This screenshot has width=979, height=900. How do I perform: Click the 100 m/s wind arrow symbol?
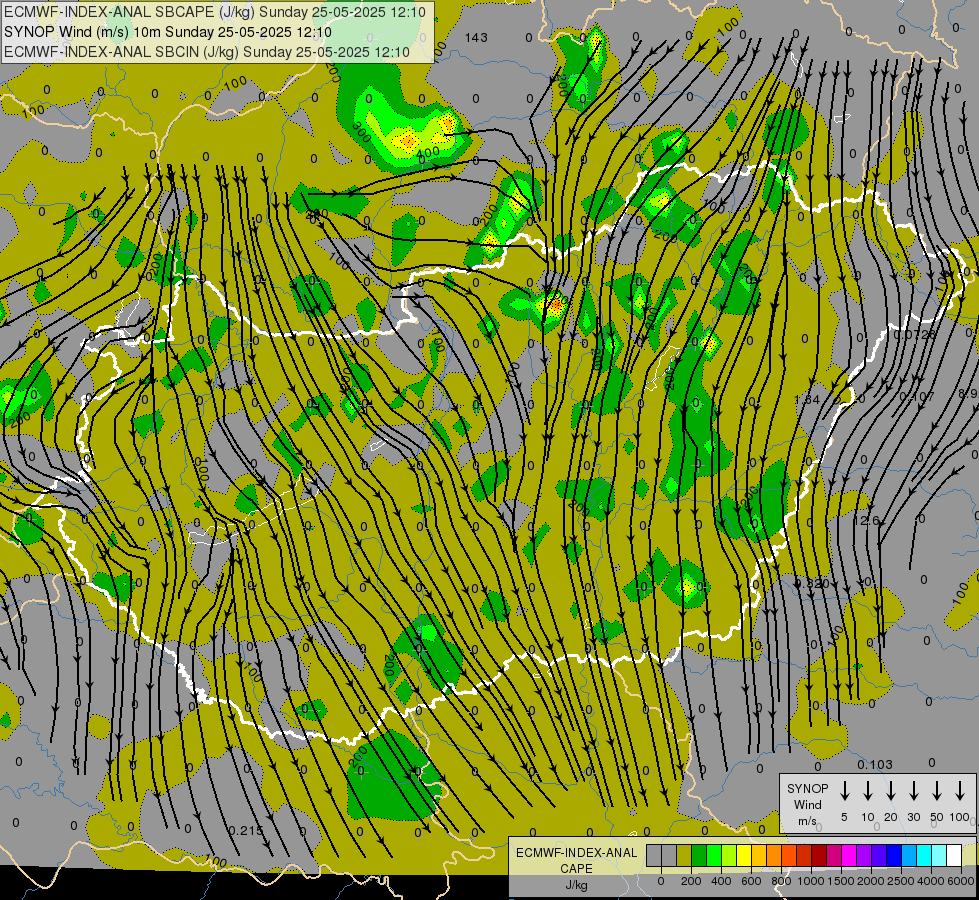point(960,791)
